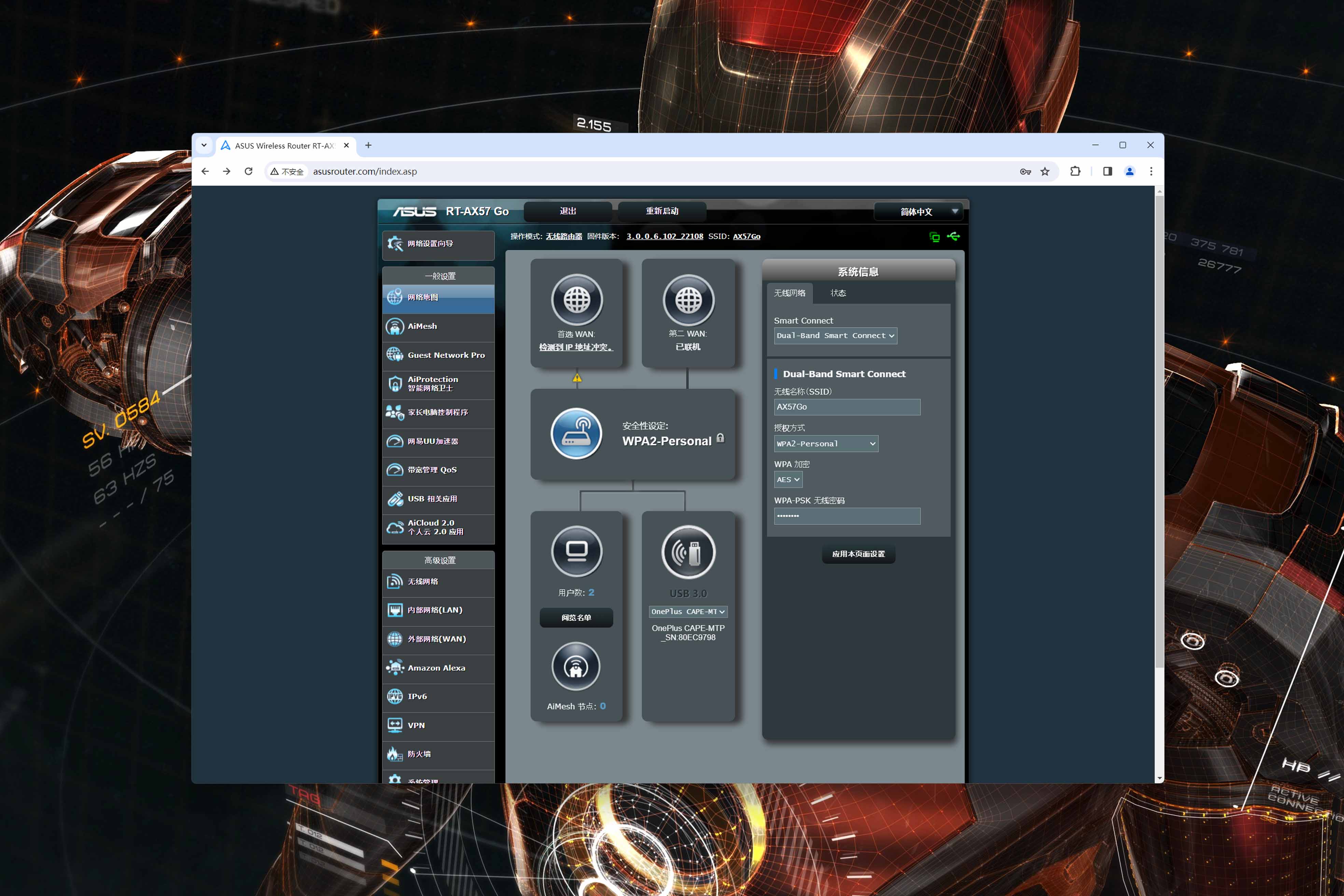Viewport: 1344px width, 896px height.
Task: Click the AX57Go SSID header link
Action: [746, 237]
